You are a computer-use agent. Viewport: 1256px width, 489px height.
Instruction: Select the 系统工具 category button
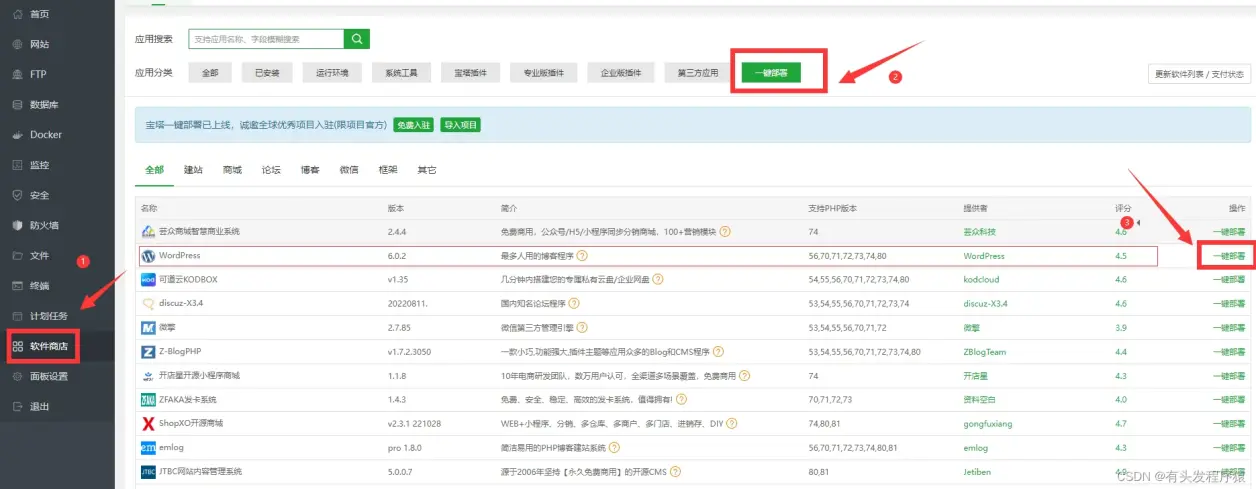tap(401, 73)
